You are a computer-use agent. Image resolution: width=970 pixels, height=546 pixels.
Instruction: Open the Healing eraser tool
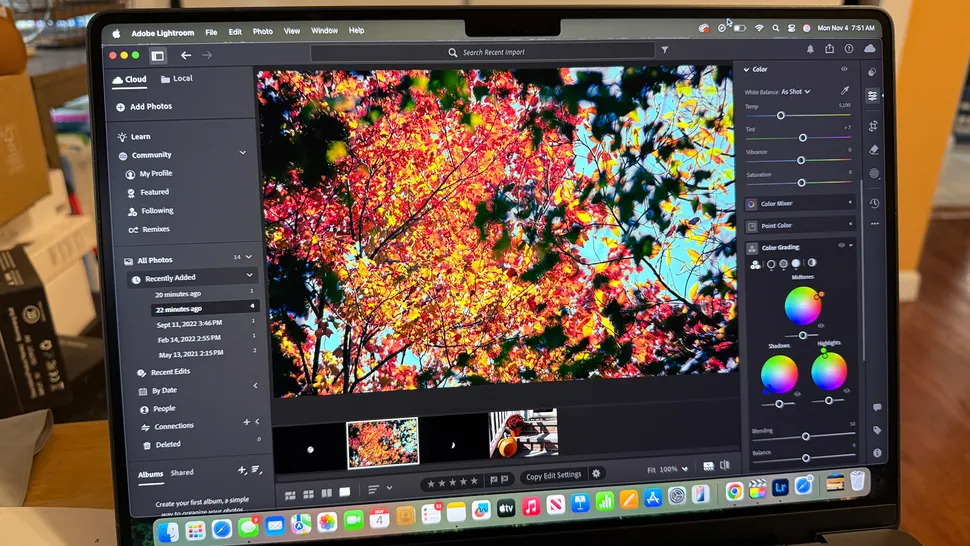pos(874,149)
